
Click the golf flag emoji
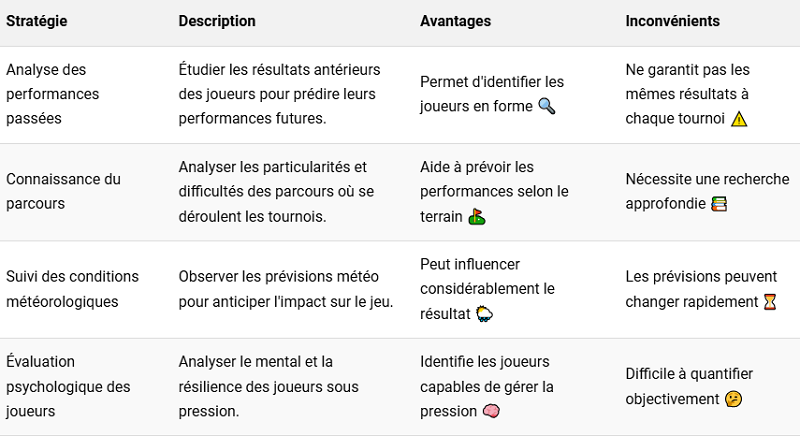pos(477,217)
